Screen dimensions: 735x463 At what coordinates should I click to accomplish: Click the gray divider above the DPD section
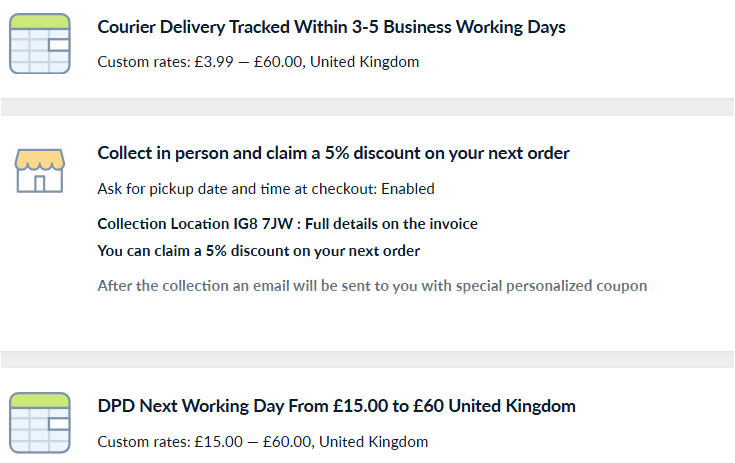tap(367, 359)
